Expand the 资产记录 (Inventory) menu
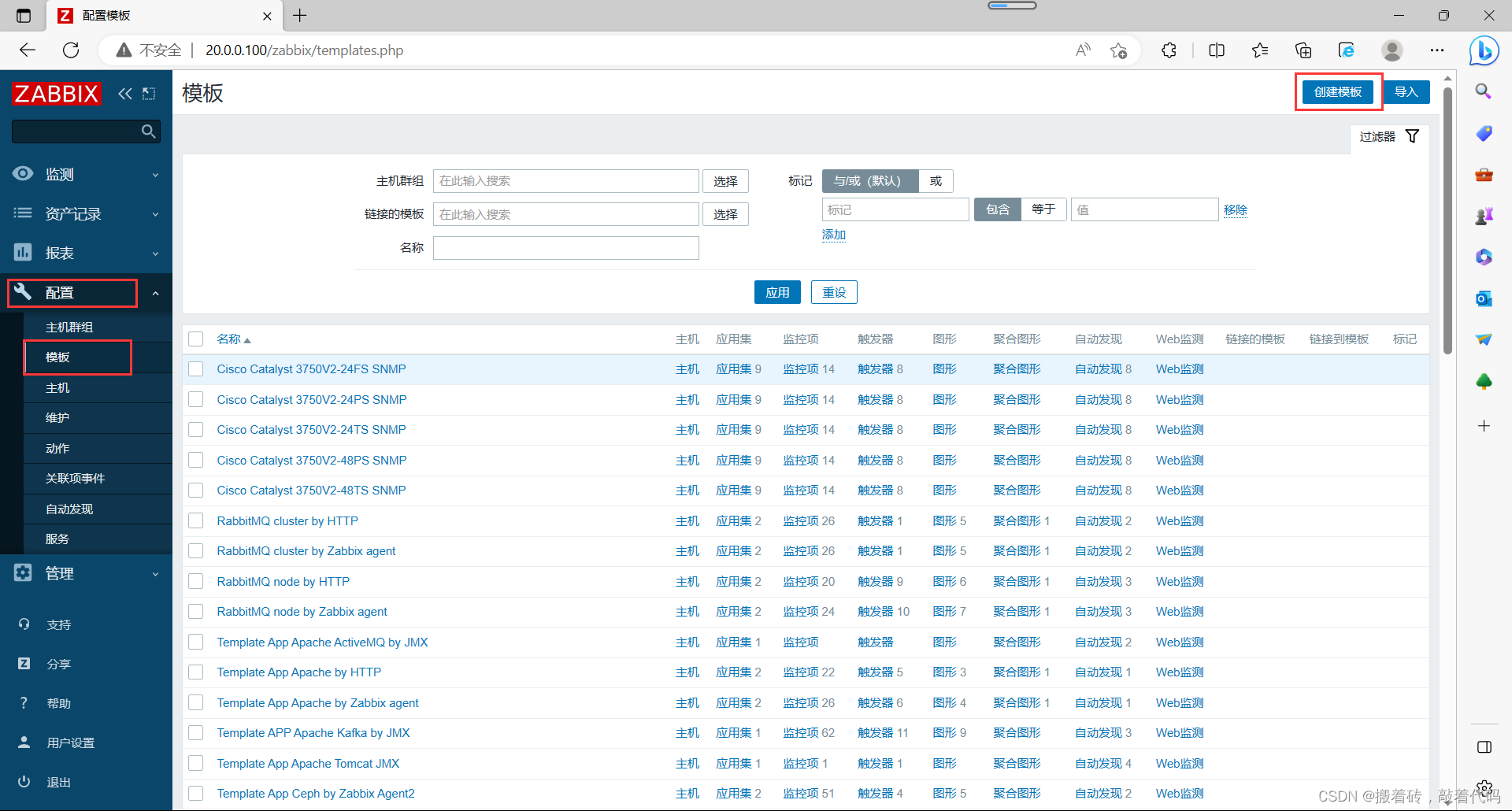1512x811 pixels. click(87, 213)
